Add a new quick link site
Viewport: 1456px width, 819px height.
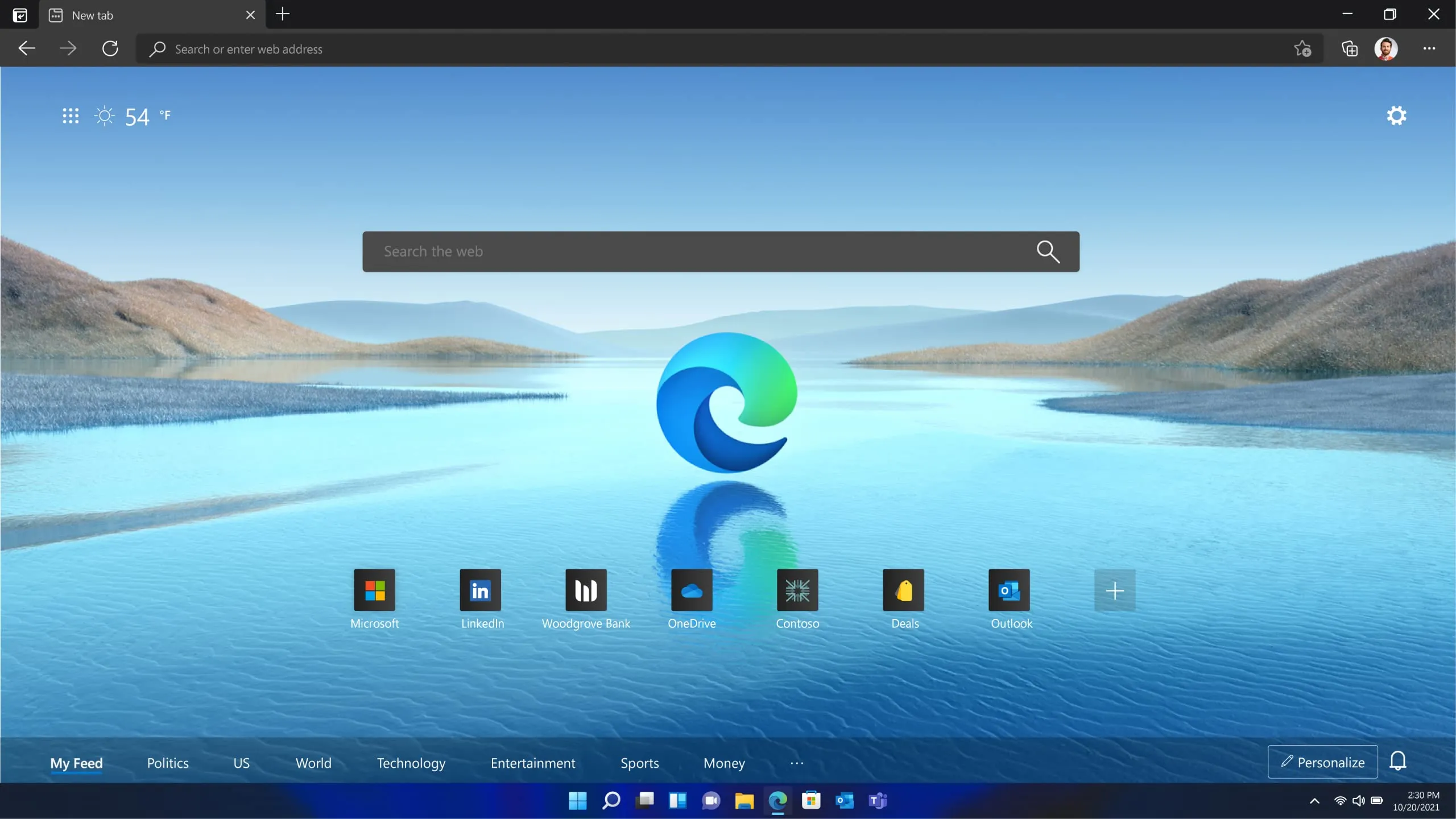1115,590
